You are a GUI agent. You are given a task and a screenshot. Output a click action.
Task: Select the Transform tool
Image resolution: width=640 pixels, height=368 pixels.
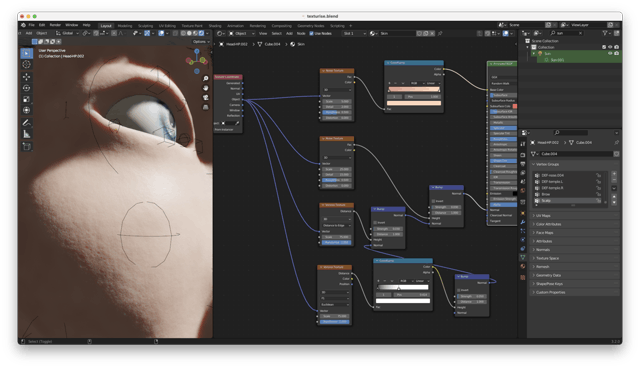[x=27, y=110]
